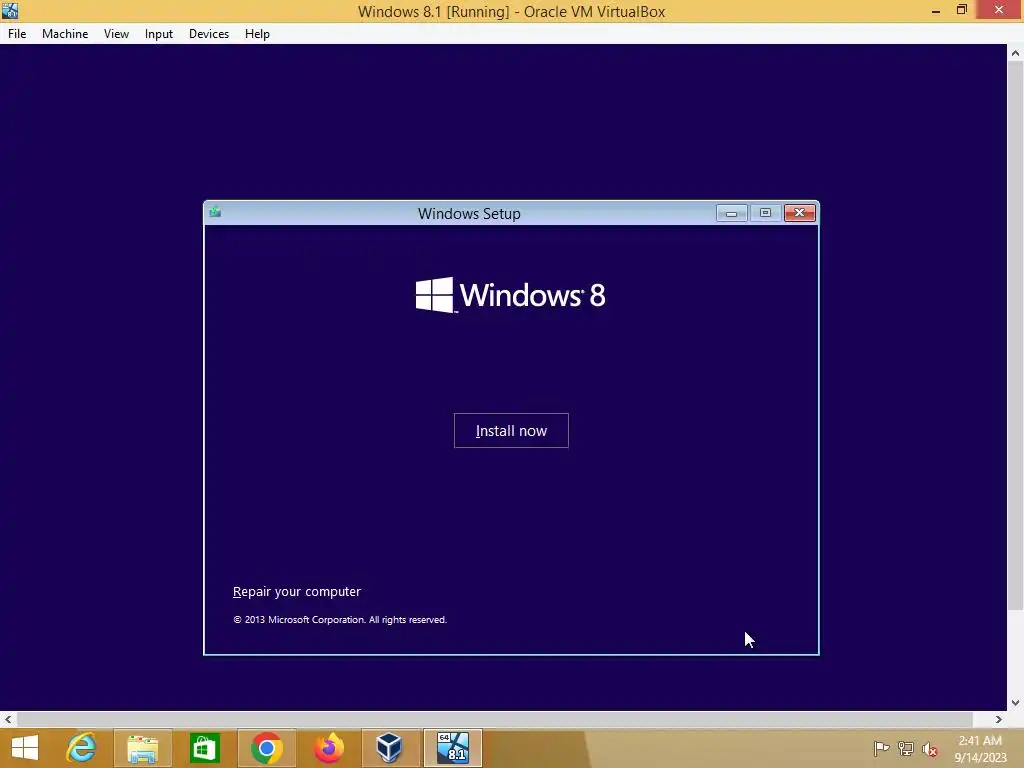The image size is (1024, 768).
Task: Maximize the Windows Setup dialog
Action: point(765,213)
